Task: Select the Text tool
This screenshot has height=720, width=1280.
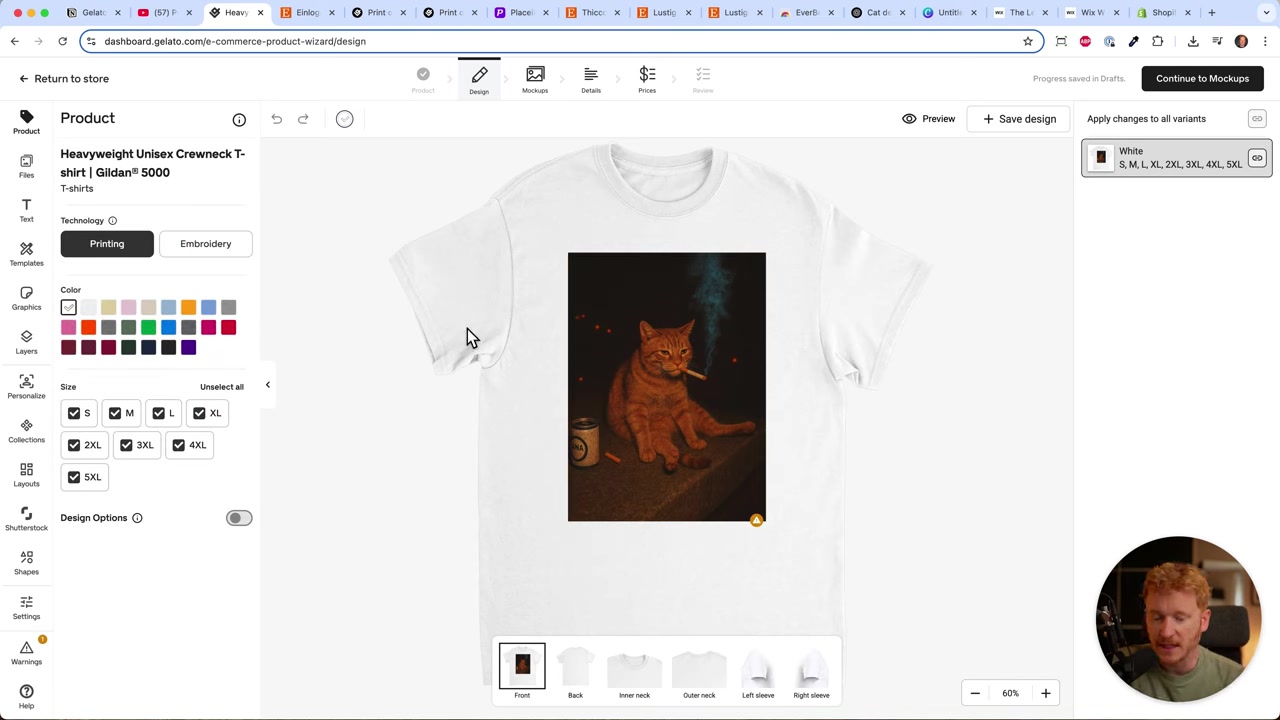Action: pos(26,210)
